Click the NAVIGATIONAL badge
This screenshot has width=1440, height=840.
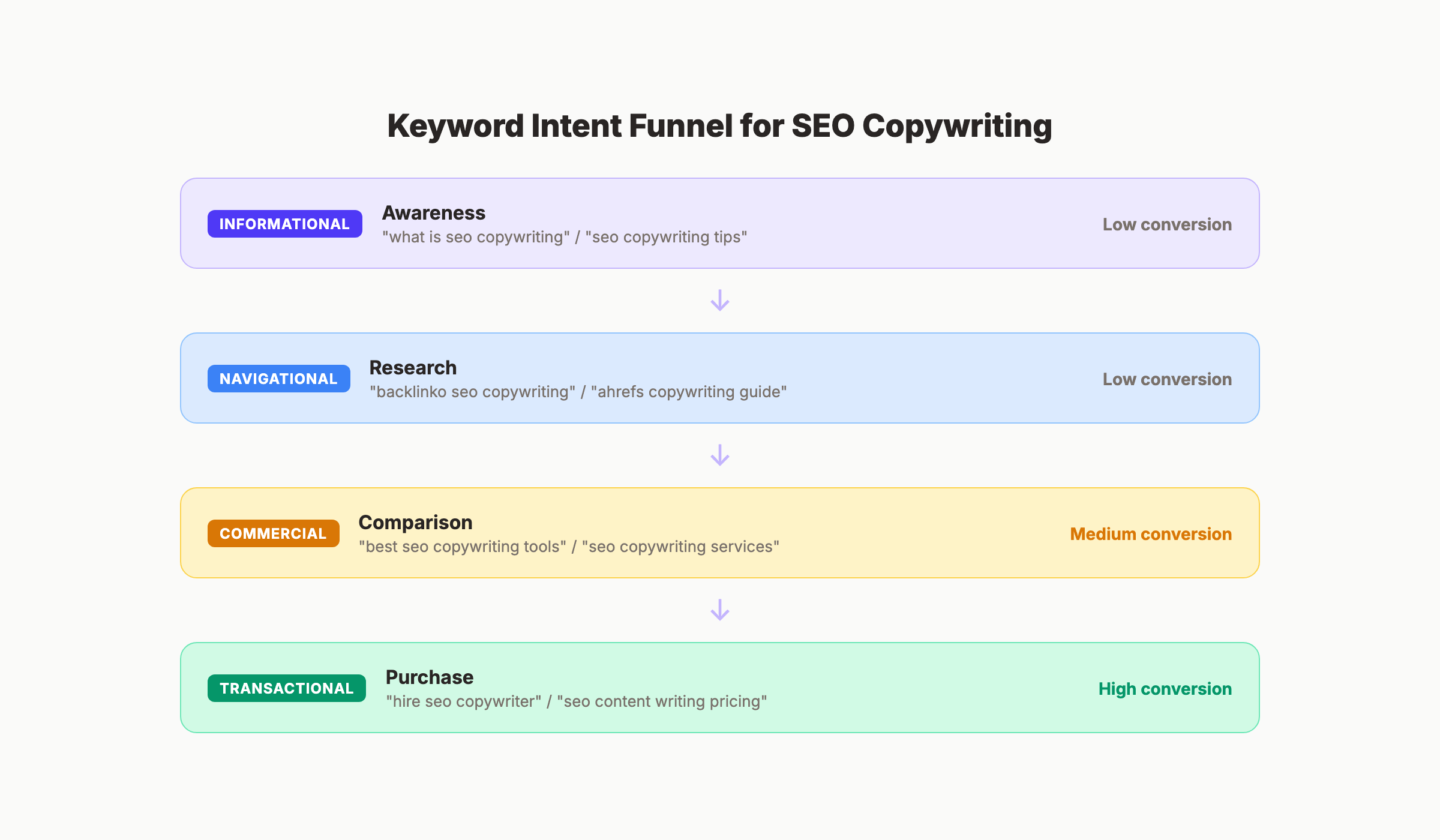coord(278,378)
